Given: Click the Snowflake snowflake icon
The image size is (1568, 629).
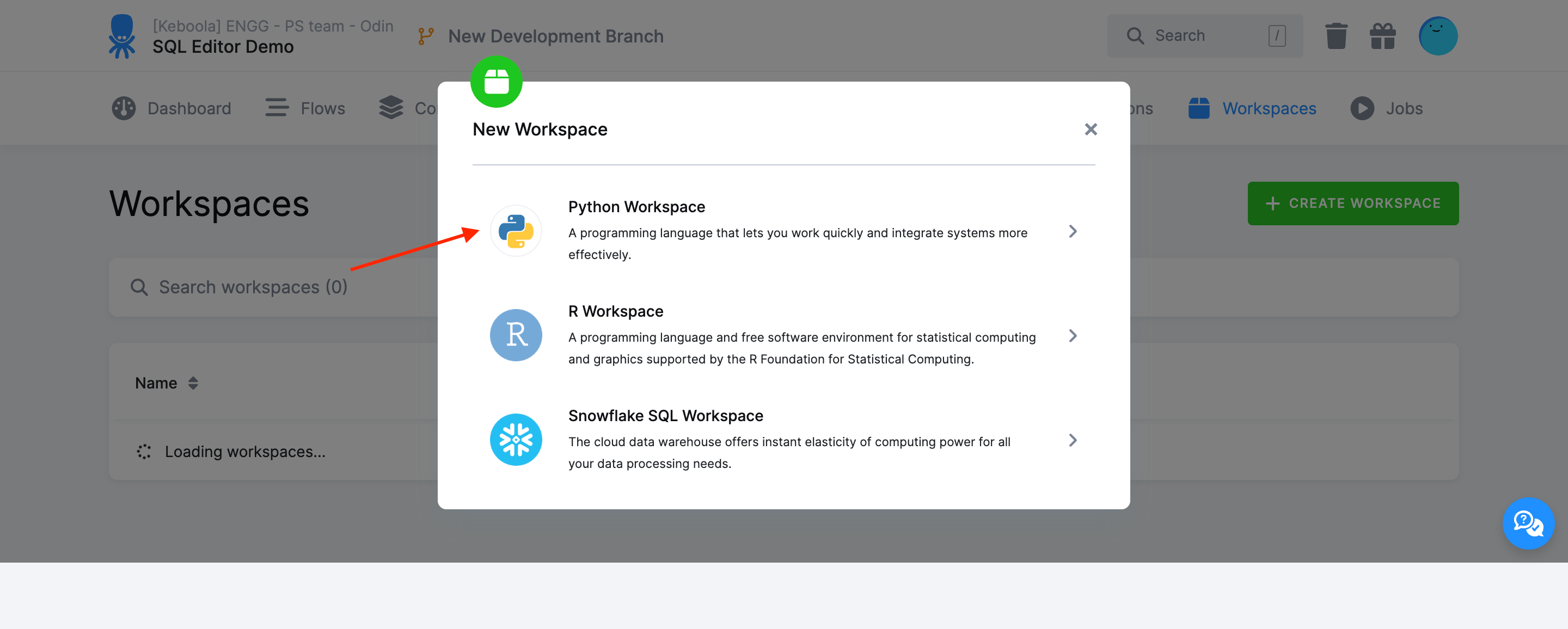Looking at the screenshot, I should (516, 439).
